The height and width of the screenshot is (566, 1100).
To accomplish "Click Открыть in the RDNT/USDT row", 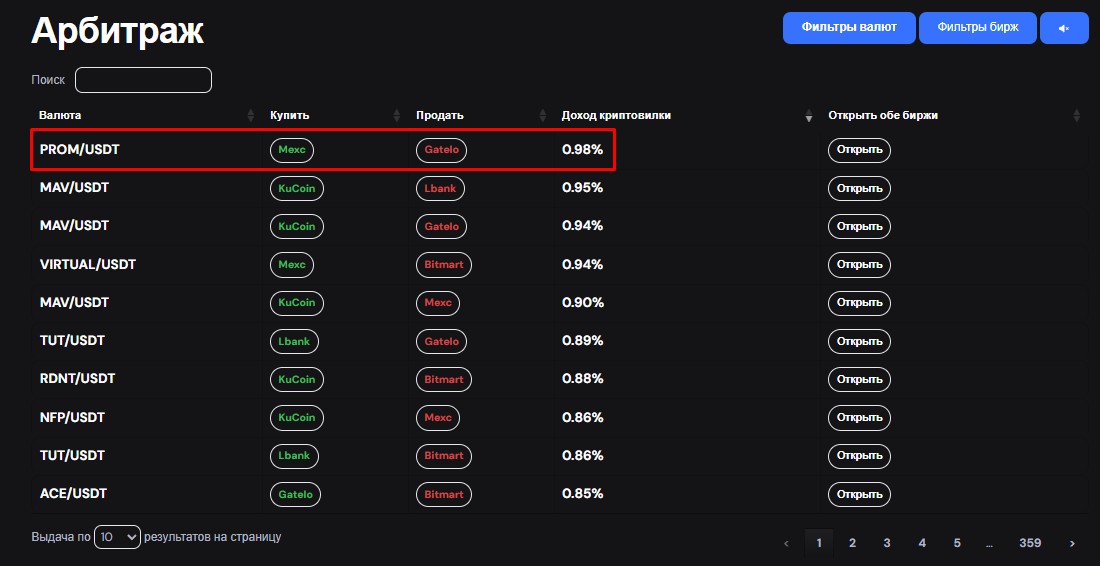I will (x=859, y=379).
